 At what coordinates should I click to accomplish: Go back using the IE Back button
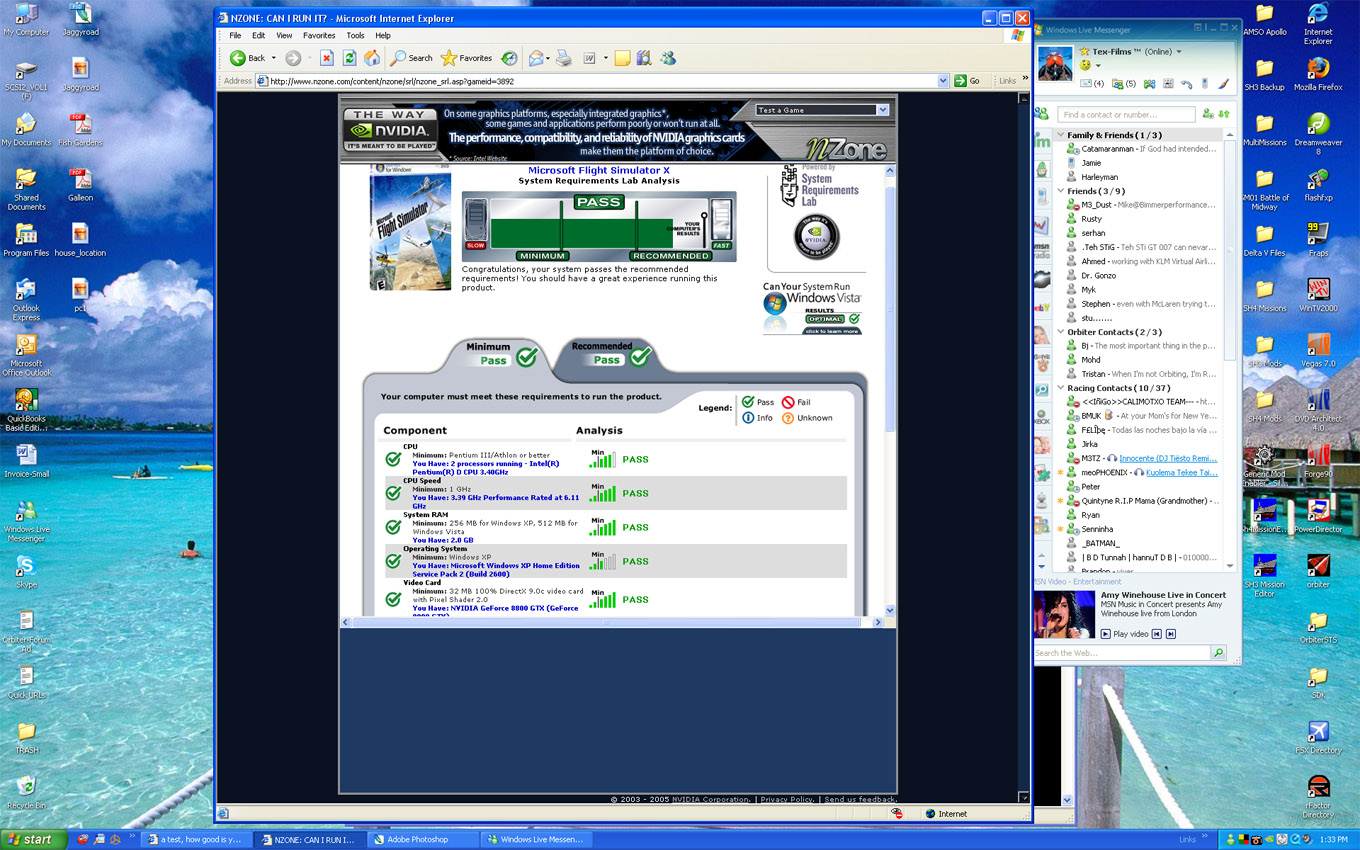coord(248,58)
